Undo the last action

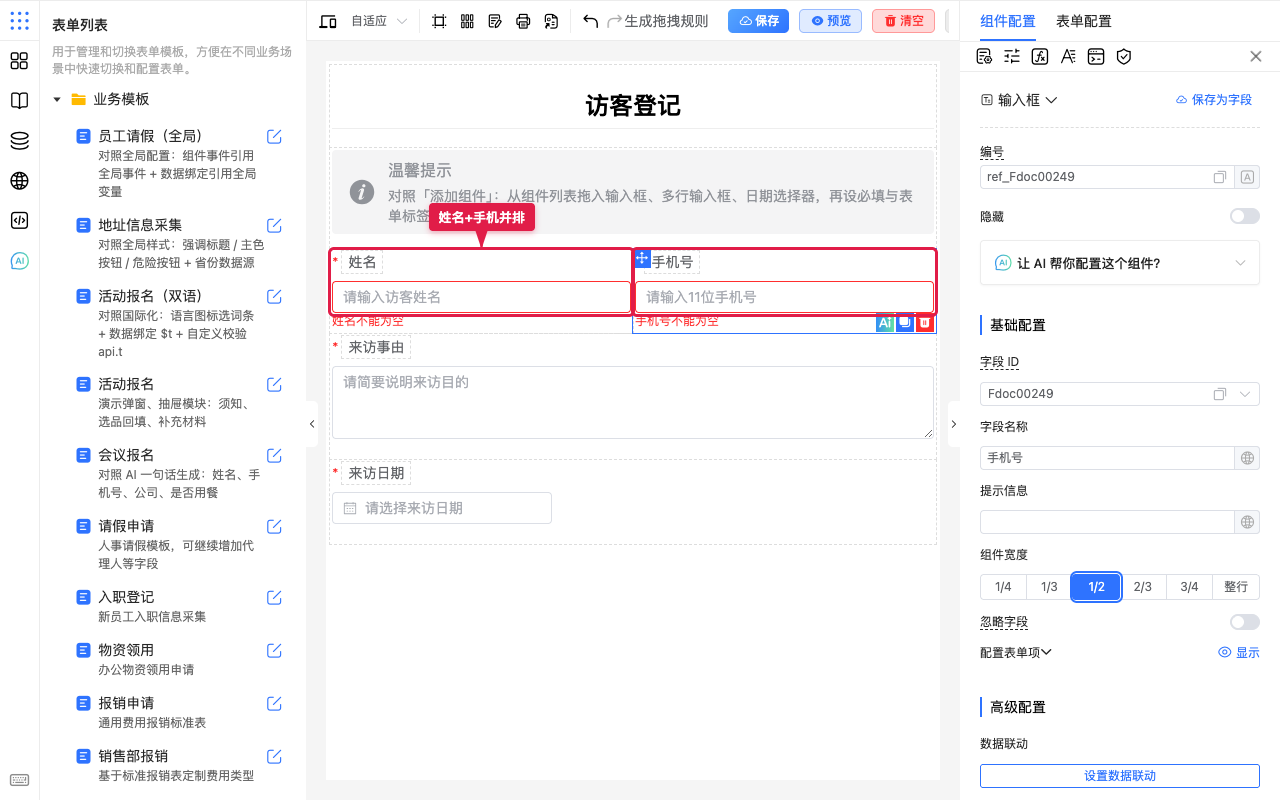tap(590, 21)
